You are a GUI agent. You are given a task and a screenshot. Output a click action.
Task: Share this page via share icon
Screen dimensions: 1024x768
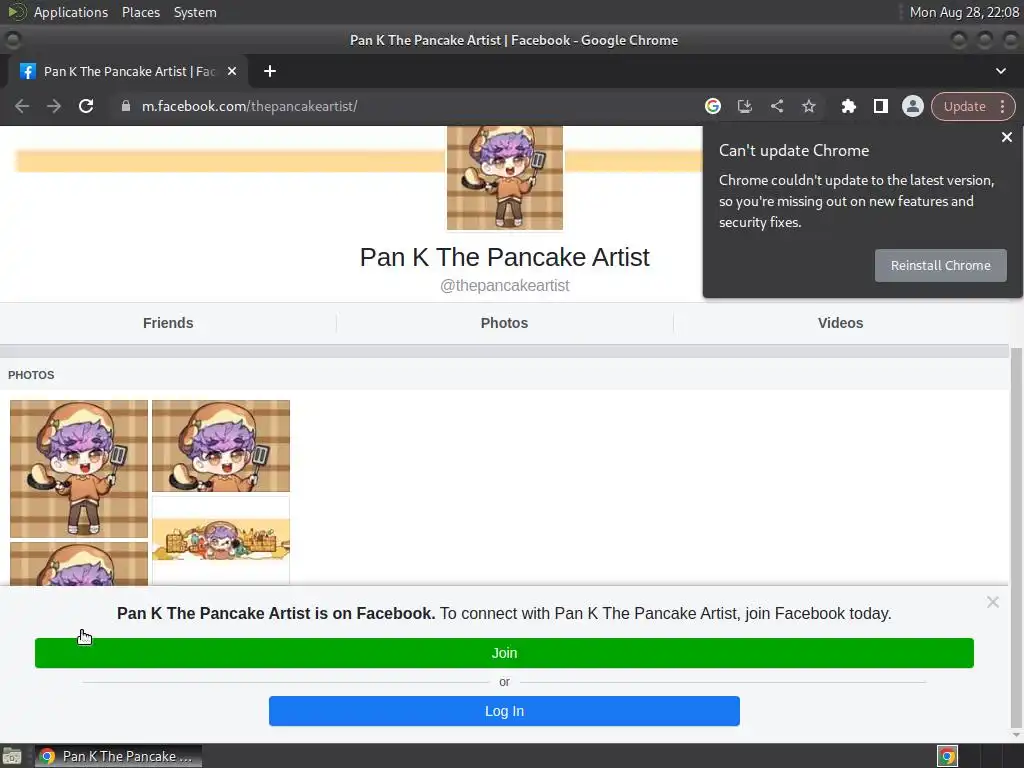coord(776,106)
